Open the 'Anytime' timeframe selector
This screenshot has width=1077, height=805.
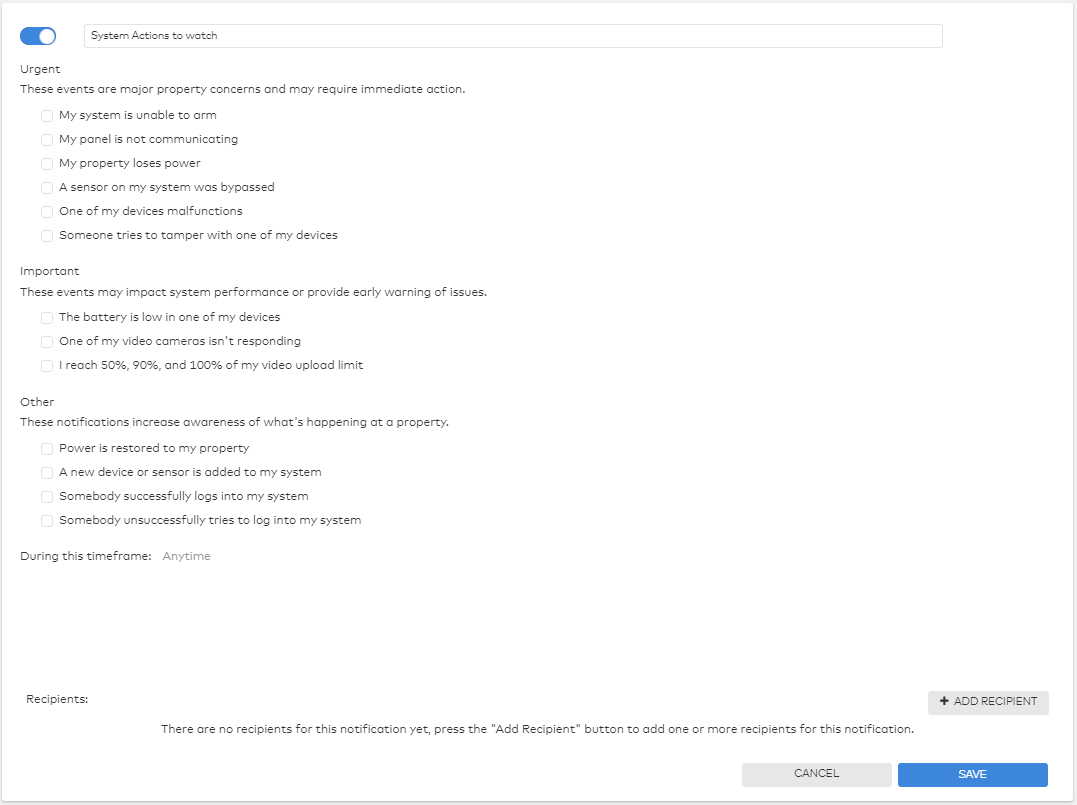(x=186, y=556)
